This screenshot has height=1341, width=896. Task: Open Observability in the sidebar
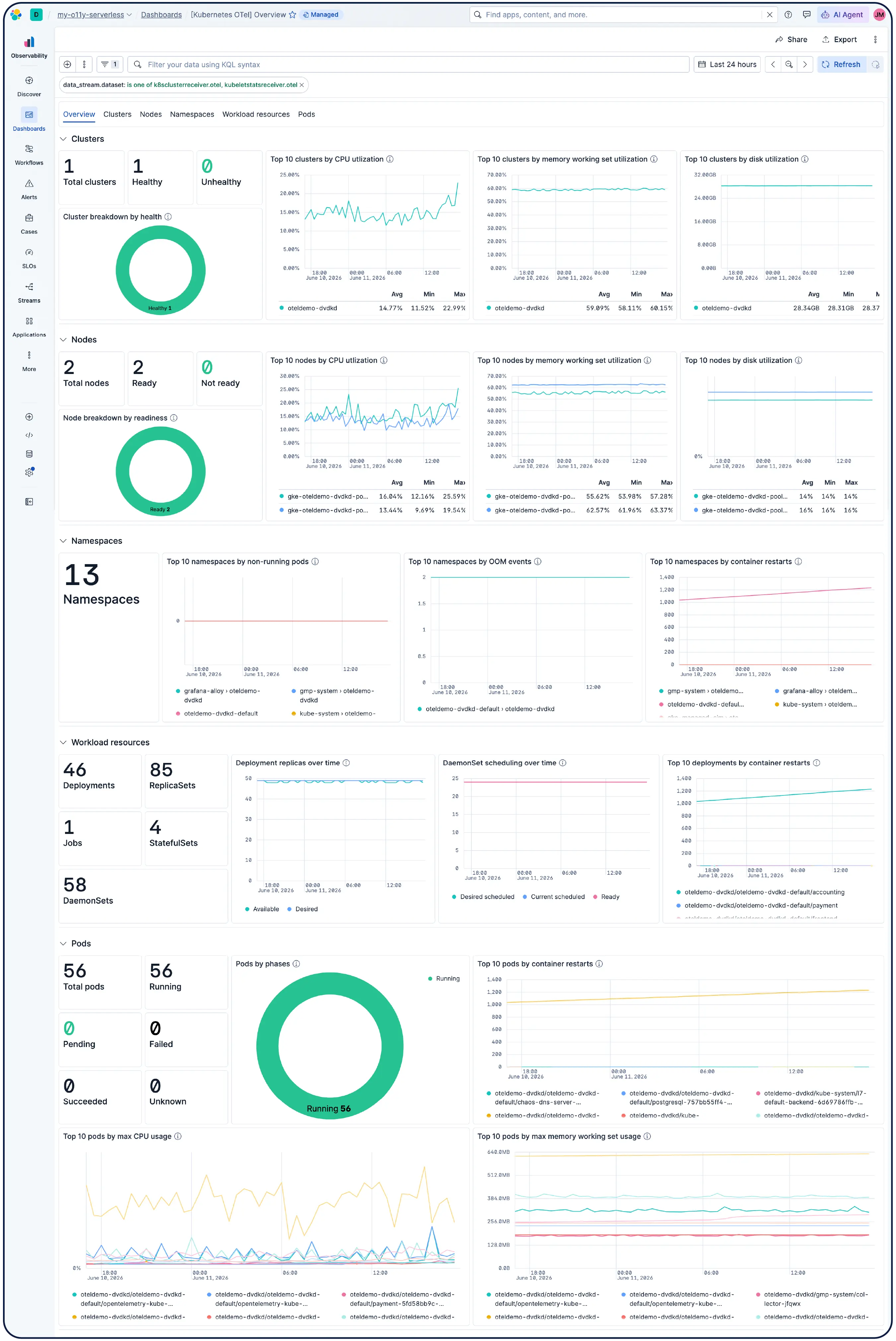pyautogui.click(x=29, y=47)
